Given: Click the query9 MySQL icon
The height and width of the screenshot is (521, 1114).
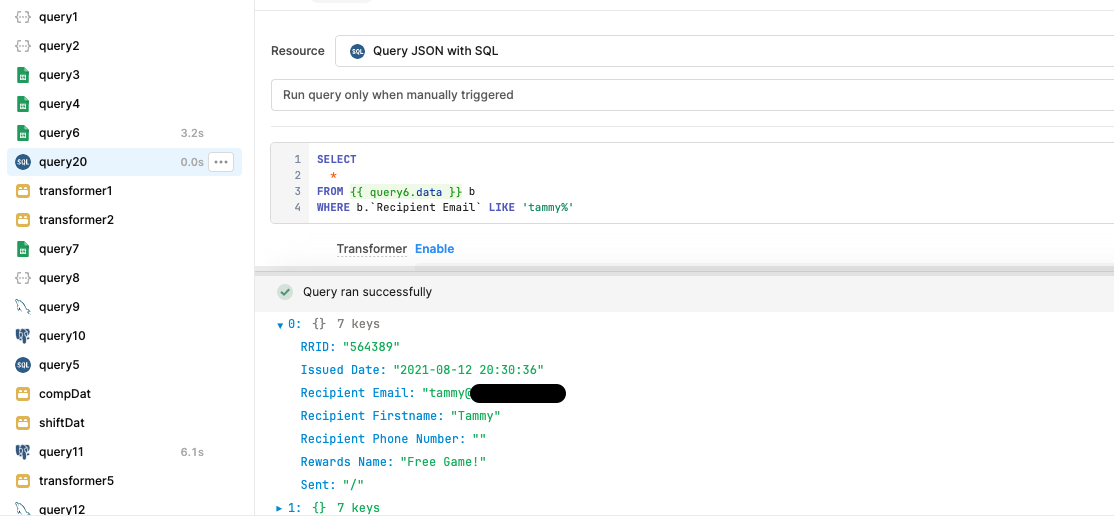Looking at the screenshot, I should click(23, 307).
